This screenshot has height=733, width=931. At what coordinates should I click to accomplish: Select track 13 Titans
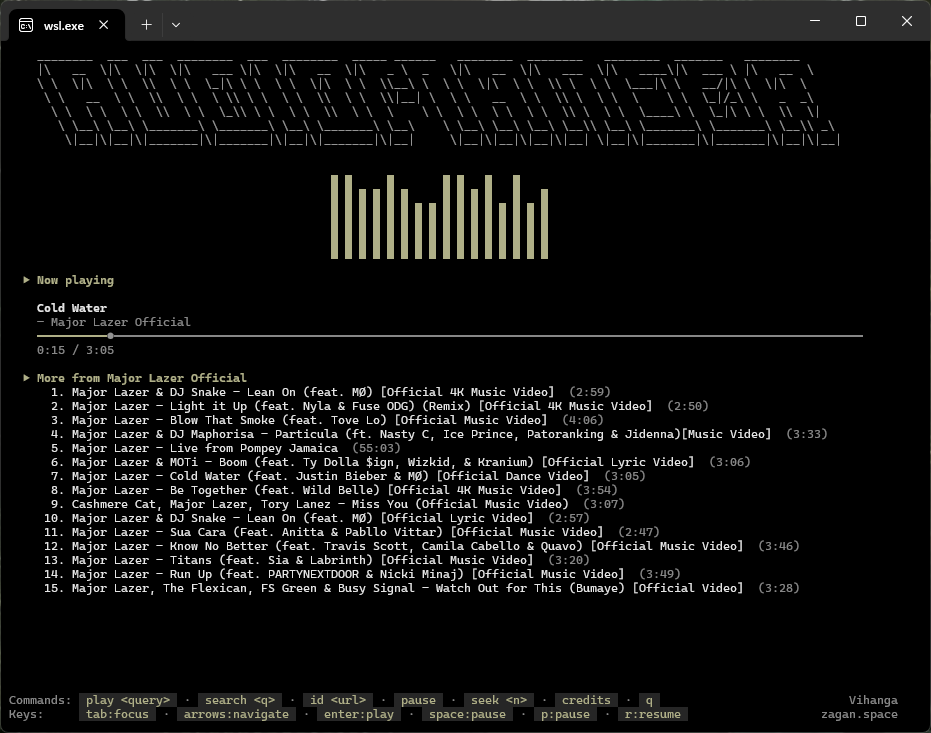click(x=317, y=560)
